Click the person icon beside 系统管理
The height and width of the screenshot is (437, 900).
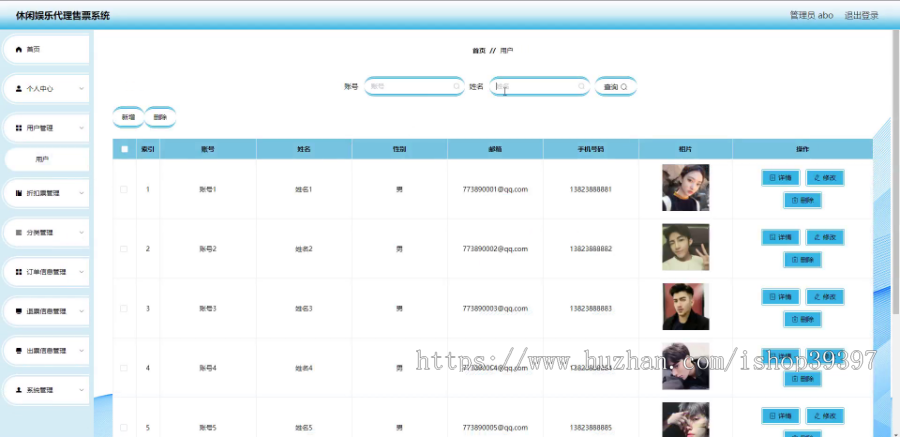(x=18, y=390)
